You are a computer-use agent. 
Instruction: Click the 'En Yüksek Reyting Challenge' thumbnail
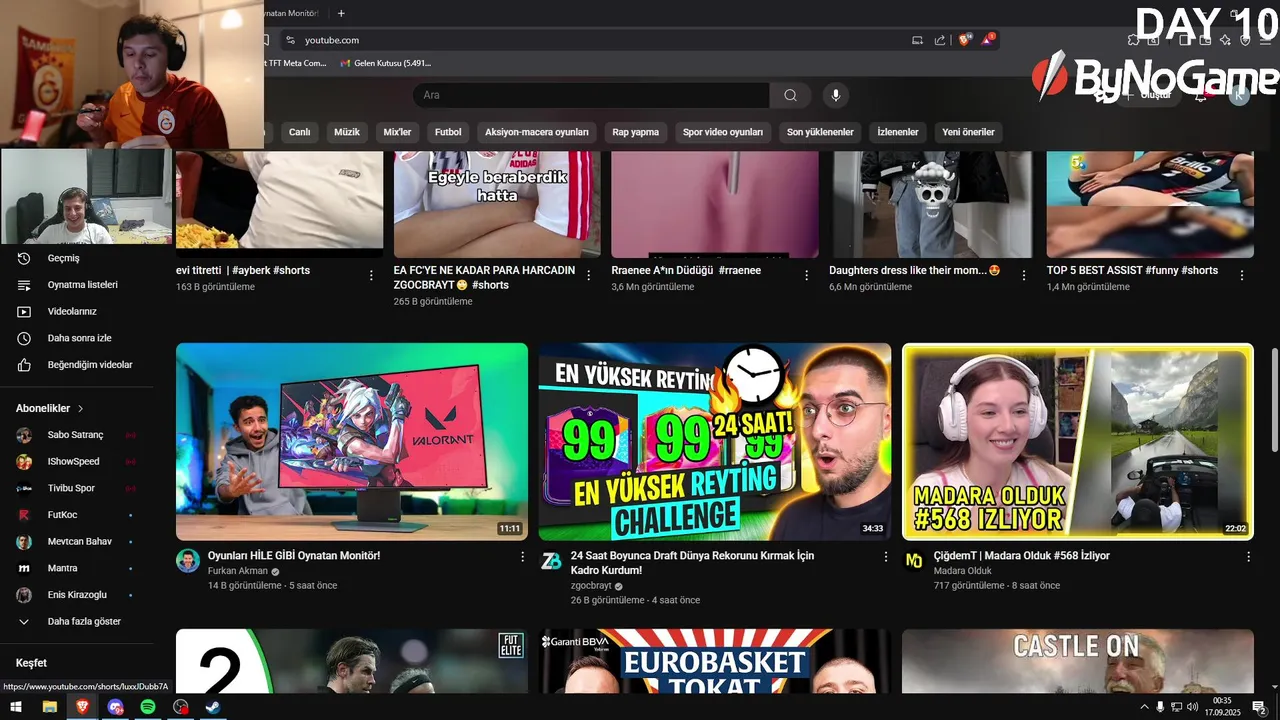715,442
